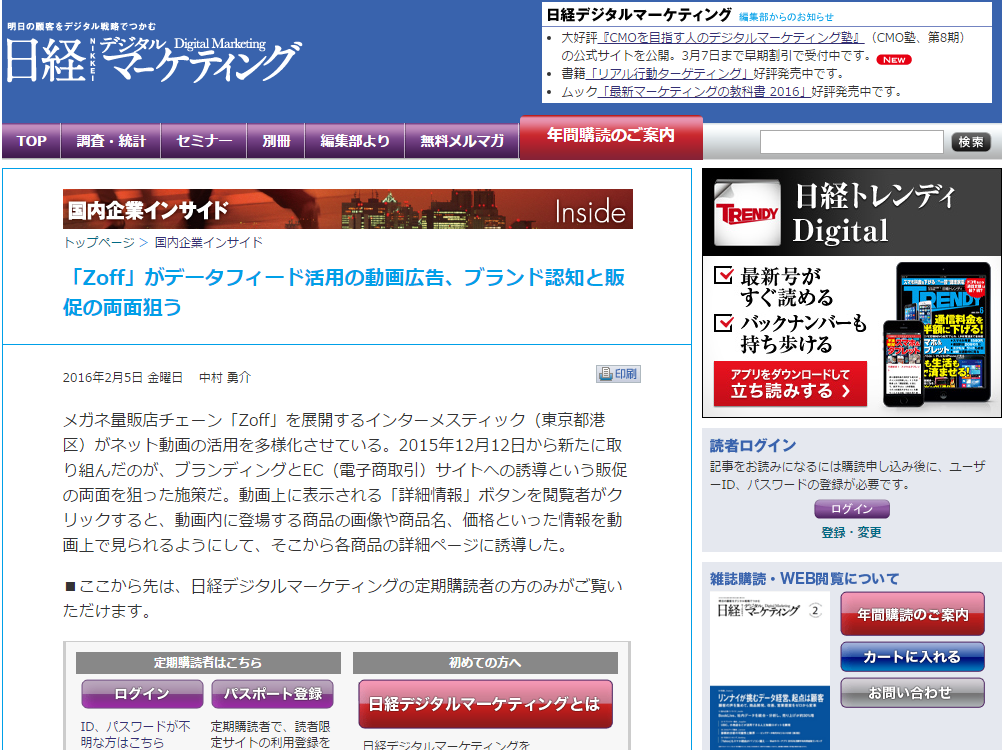Click the バックナンバーも持ち歩ける checkmark icon

click(x=723, y=322)
